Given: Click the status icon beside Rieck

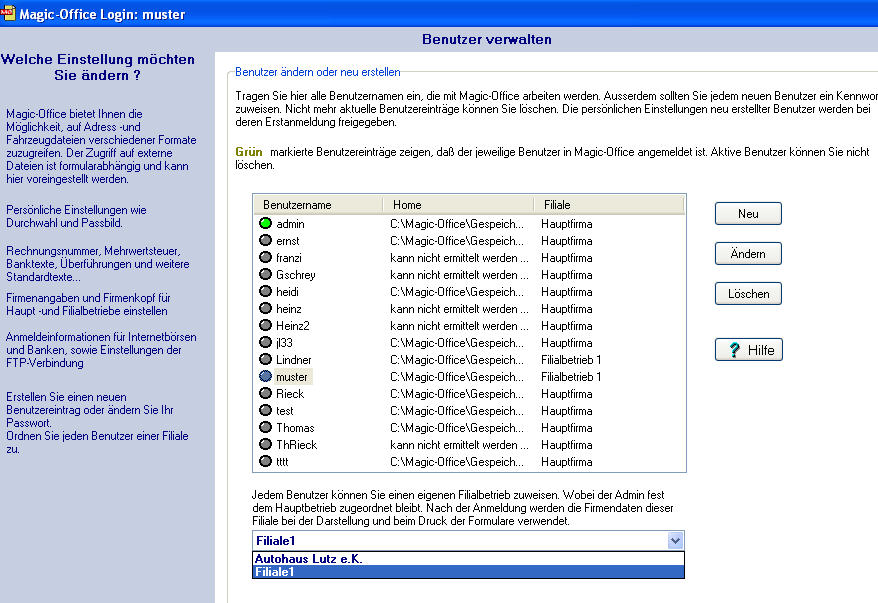Looking at the screenshot, I should (x=265, y=393).
